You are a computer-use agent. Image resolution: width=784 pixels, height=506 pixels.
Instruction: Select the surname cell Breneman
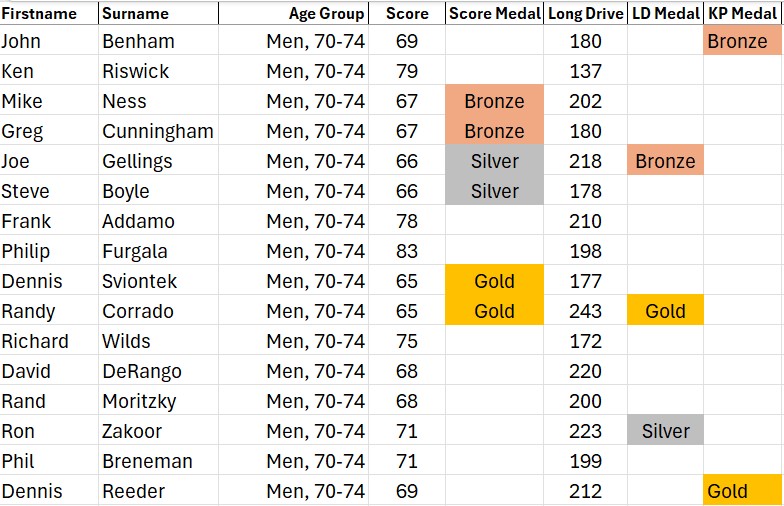pos(145,461)
